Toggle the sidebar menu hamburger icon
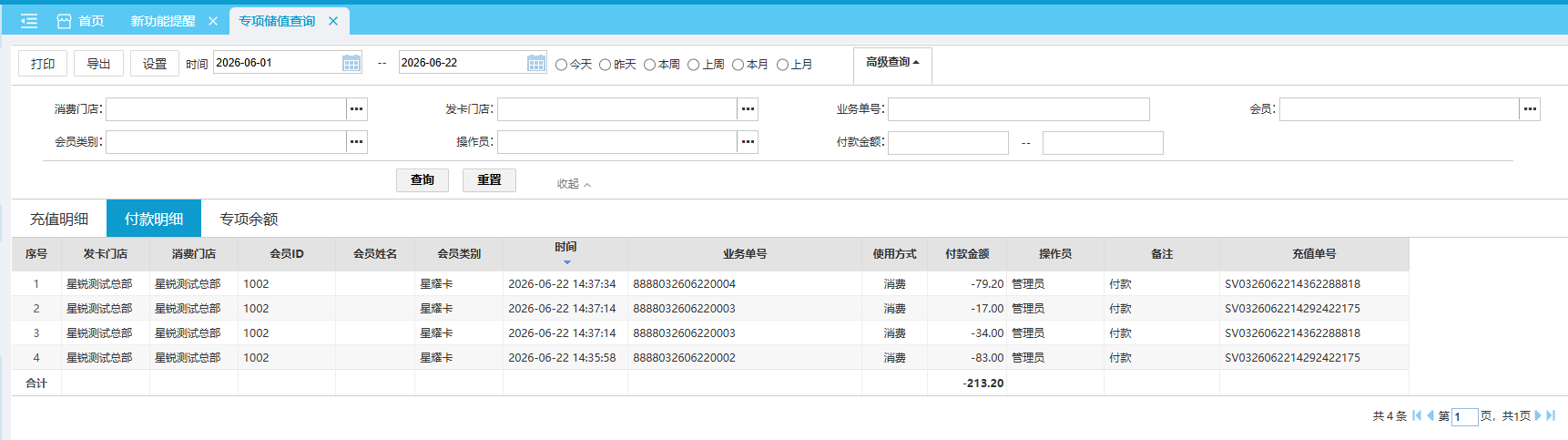 coord(29,20)
